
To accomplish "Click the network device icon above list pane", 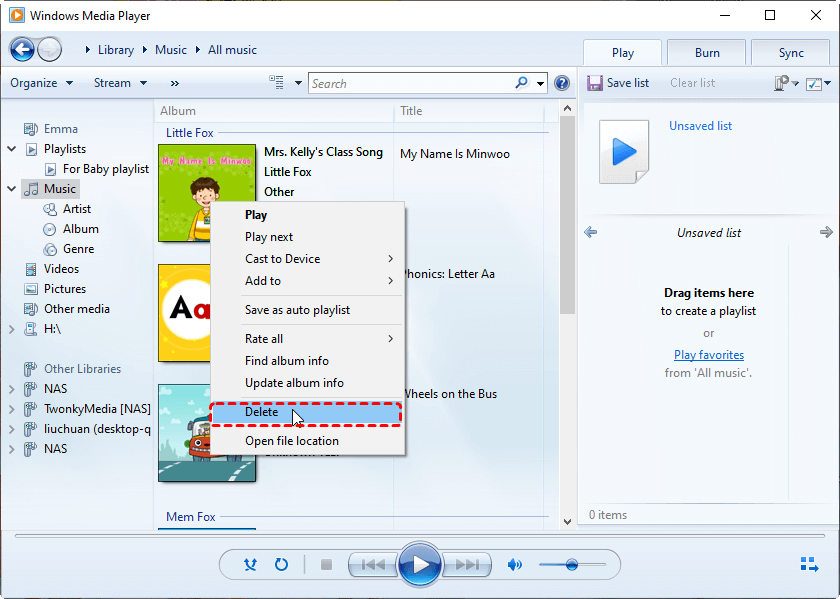I will 782,83.
